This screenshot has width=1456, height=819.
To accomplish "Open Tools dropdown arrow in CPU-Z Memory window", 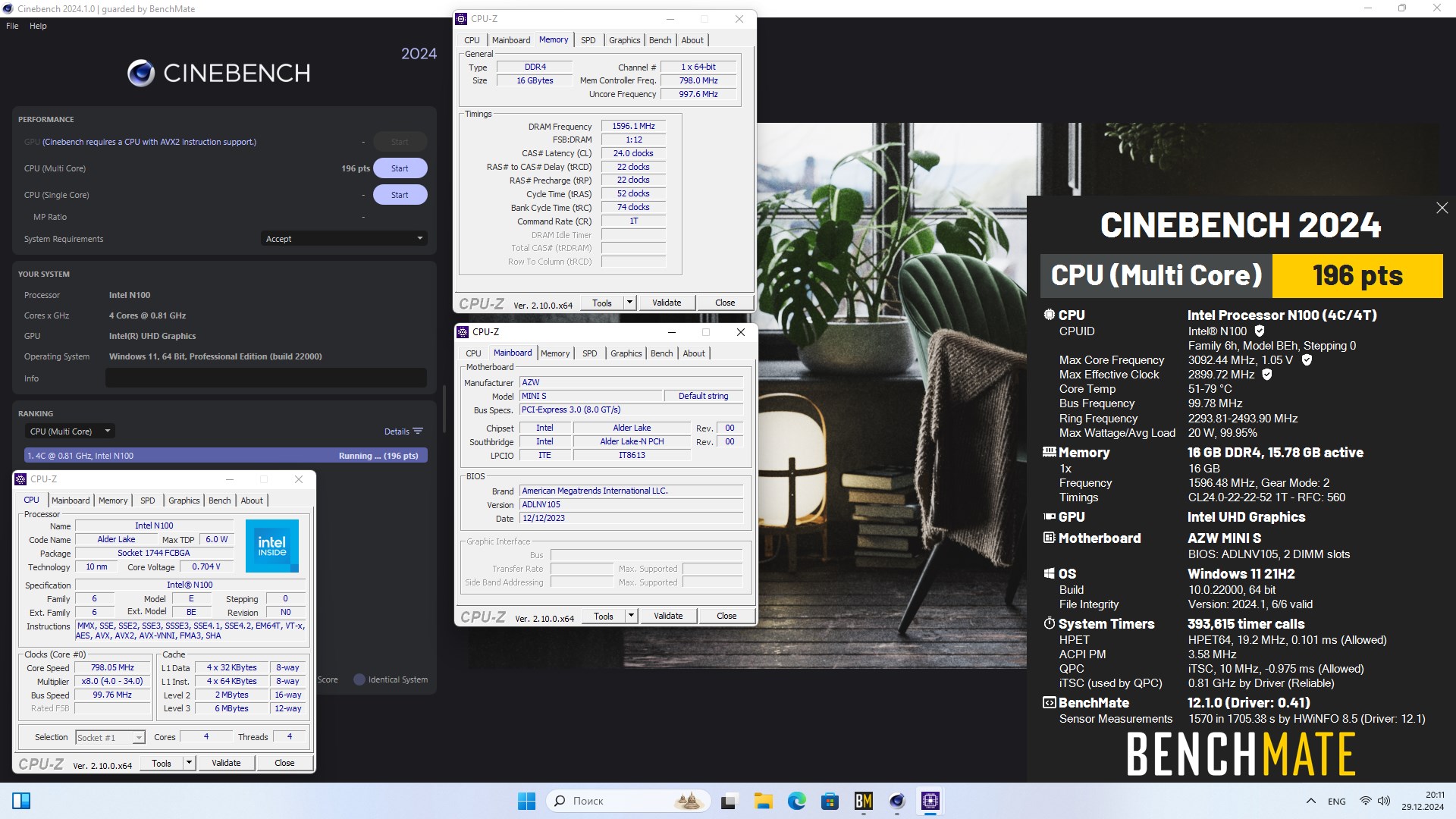I will (629, 303).
